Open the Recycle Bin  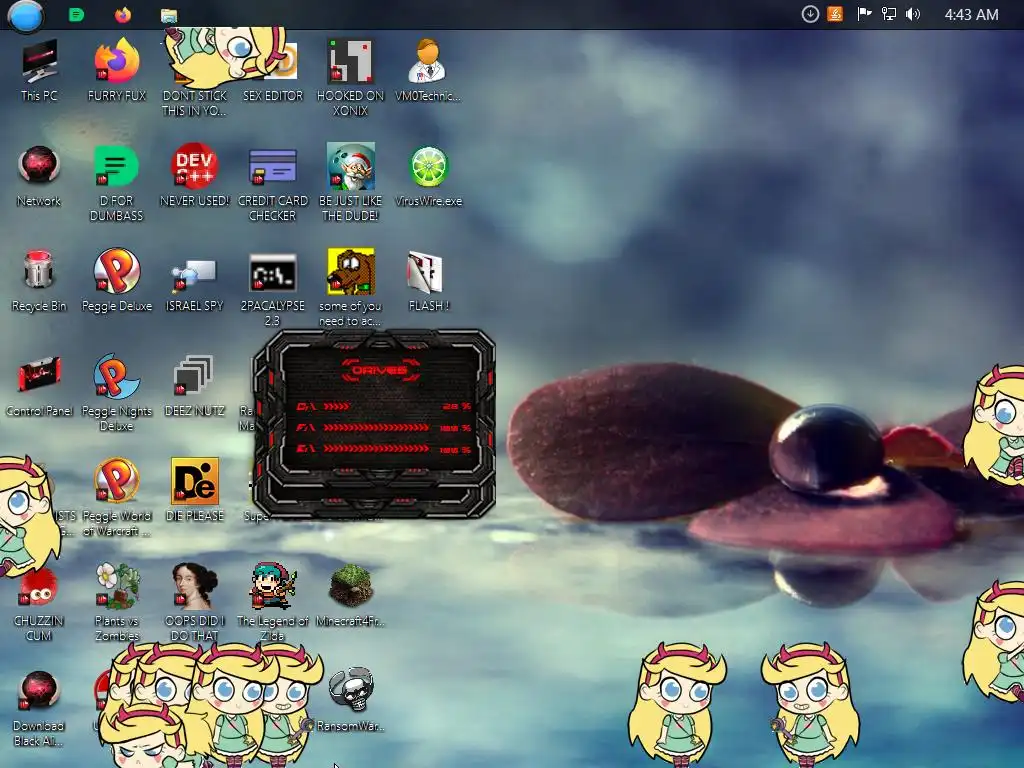pyautogui.click(x=39, y=280)
